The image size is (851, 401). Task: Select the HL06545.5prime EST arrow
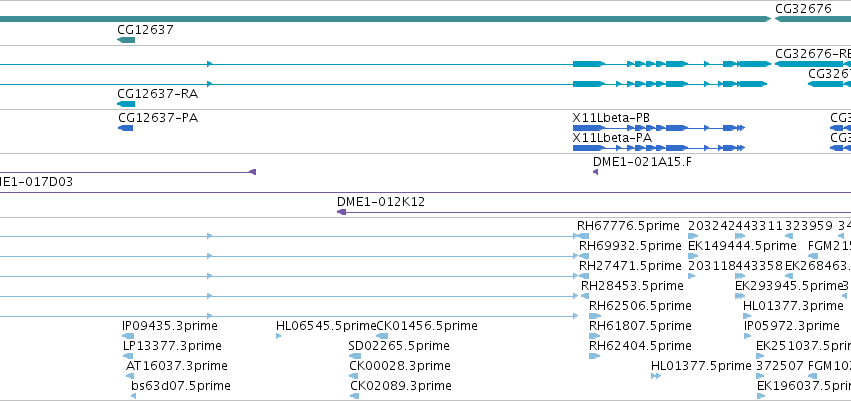(278, 336)
